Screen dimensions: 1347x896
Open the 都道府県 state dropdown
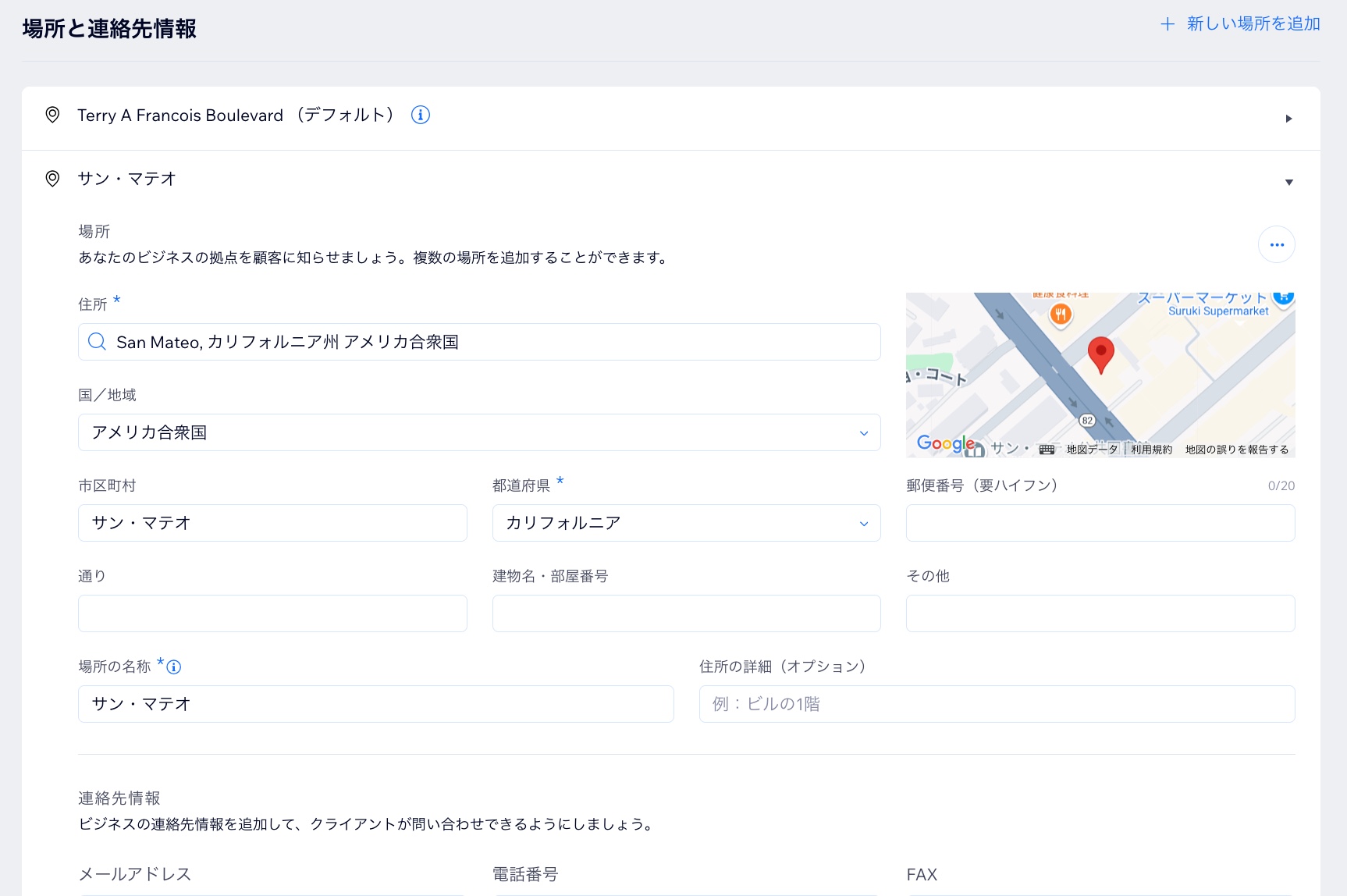pyautogui.click(x=687, y=523)
